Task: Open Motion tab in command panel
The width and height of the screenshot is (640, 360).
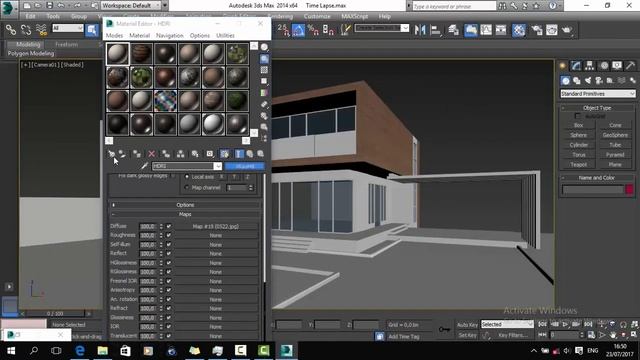Action: pyautogui.click(x=604, y=66)
